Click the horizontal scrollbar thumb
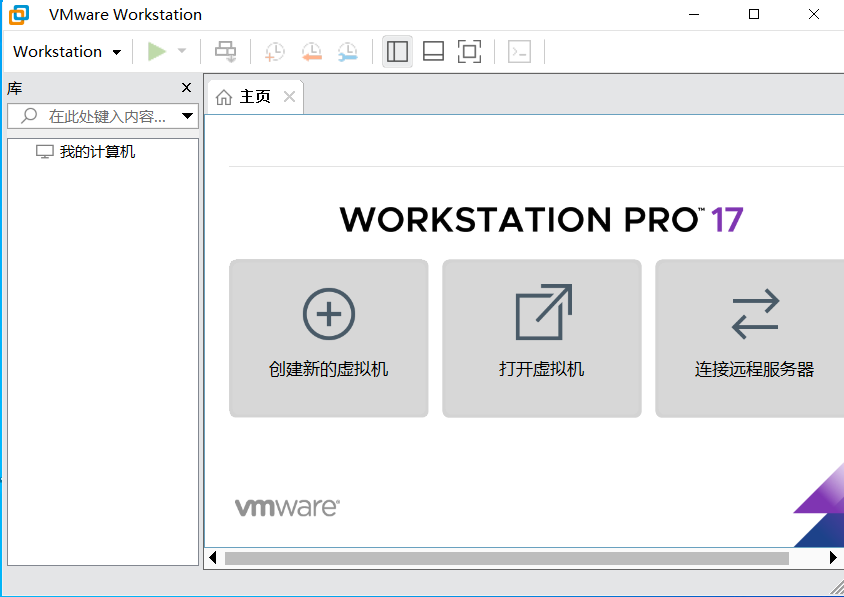Image resolution: width=844 pixels, height=597 pixels. tap(507, 558)
